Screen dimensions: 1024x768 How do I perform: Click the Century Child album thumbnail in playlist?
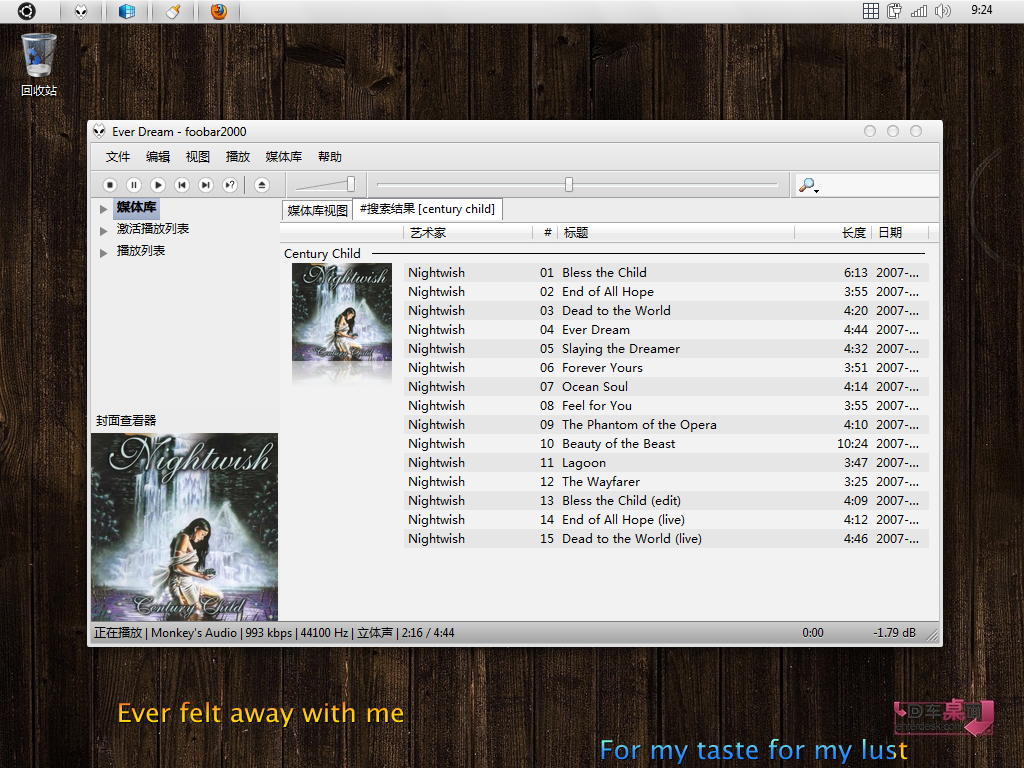tap(342, 312)
